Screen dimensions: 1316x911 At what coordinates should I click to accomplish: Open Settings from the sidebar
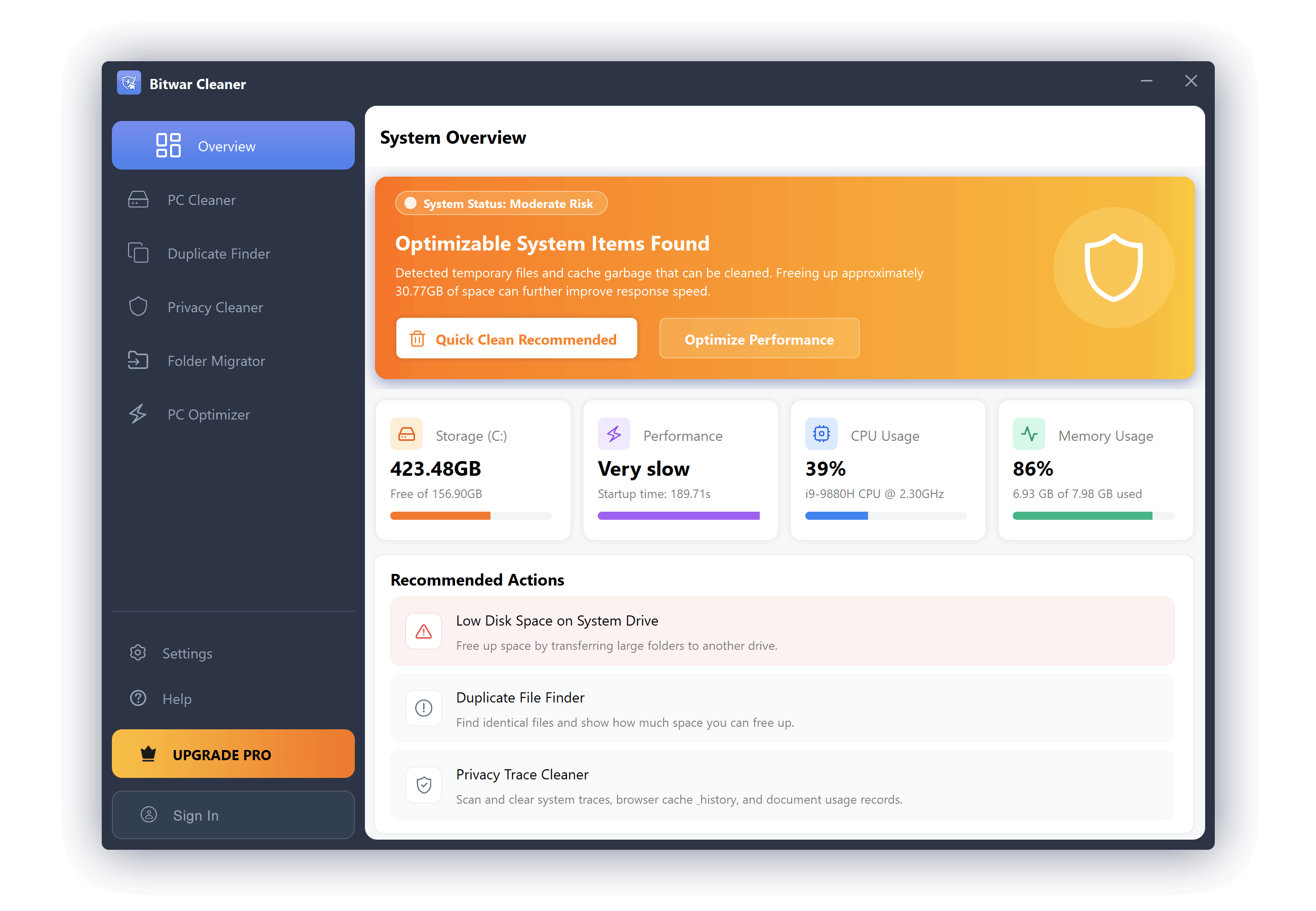tap(233, 652)
